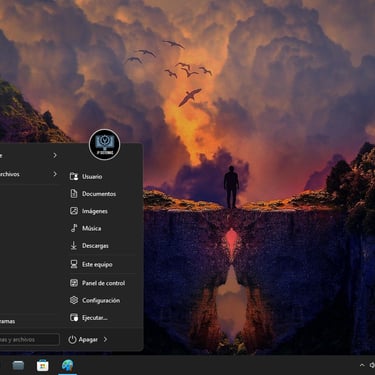Click the Apagar button label

[x=88, y=340]
